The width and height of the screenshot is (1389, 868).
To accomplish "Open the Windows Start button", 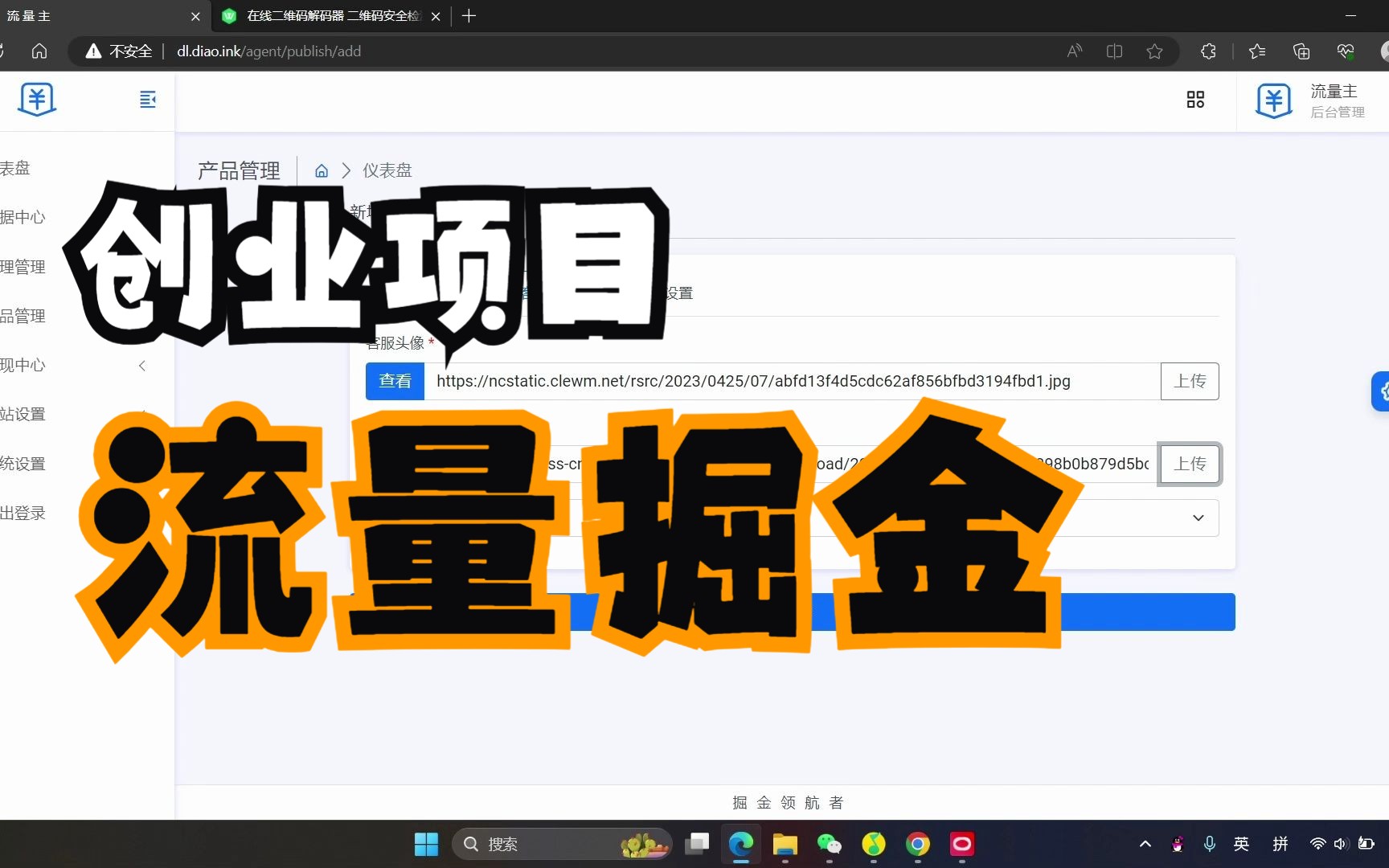I will pyautogui.click(x=425, y=844).
